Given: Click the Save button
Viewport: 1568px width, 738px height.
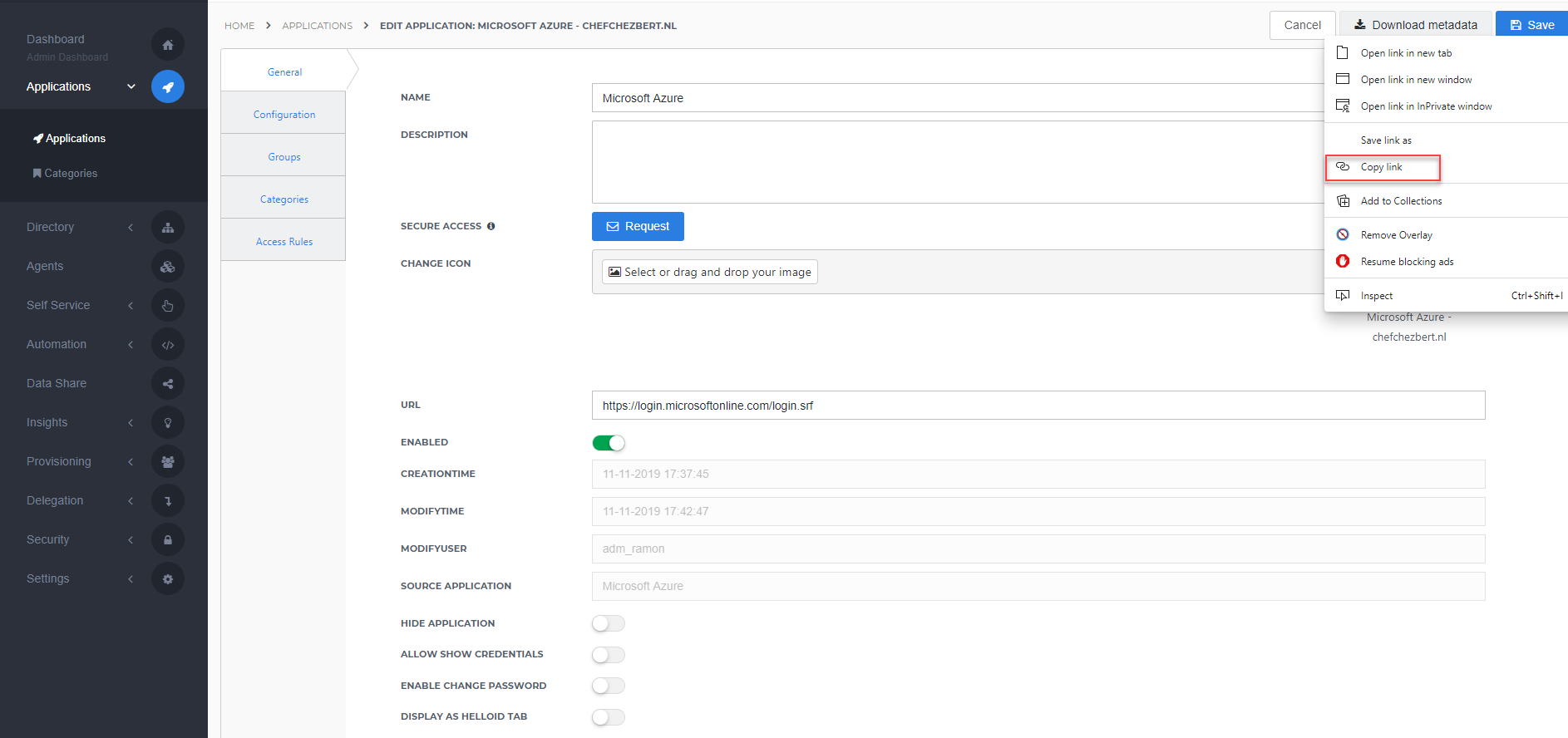Looking at the screenshot, I should (1532, 25).
